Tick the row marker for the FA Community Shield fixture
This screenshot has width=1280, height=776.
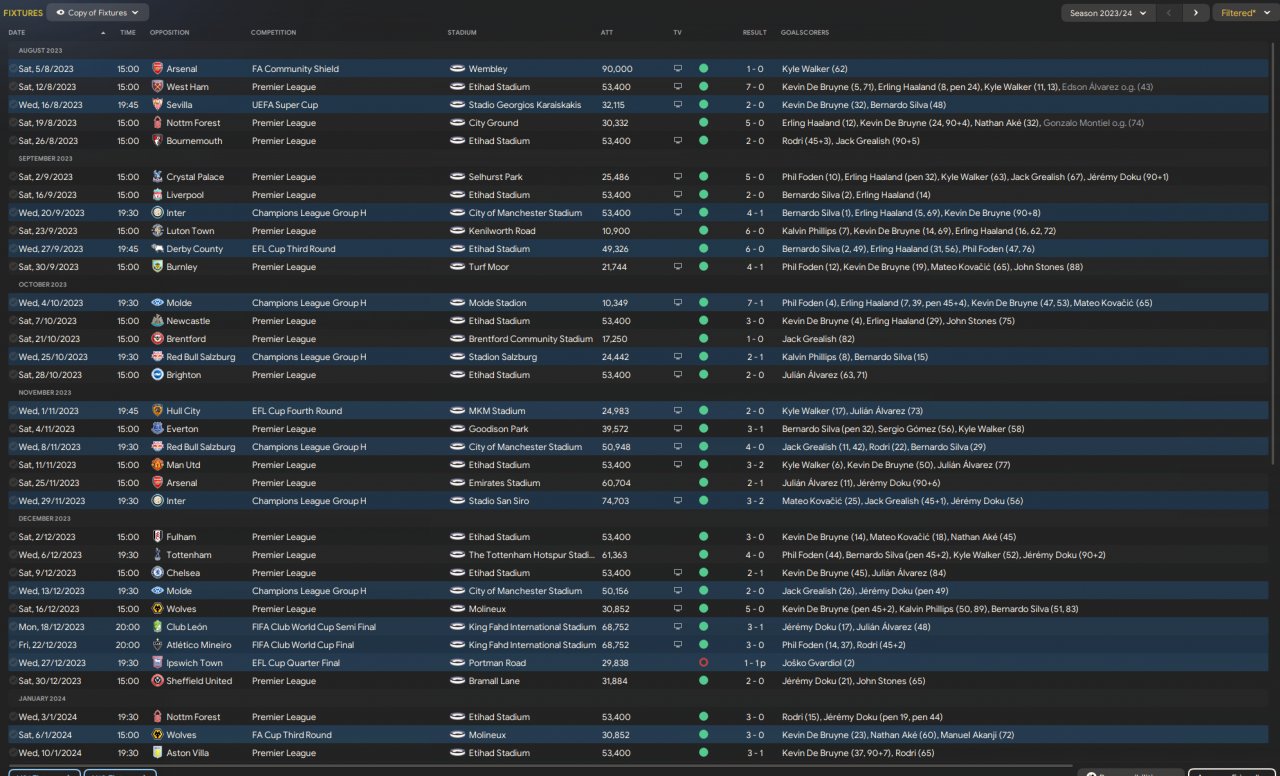click(13, 69)
